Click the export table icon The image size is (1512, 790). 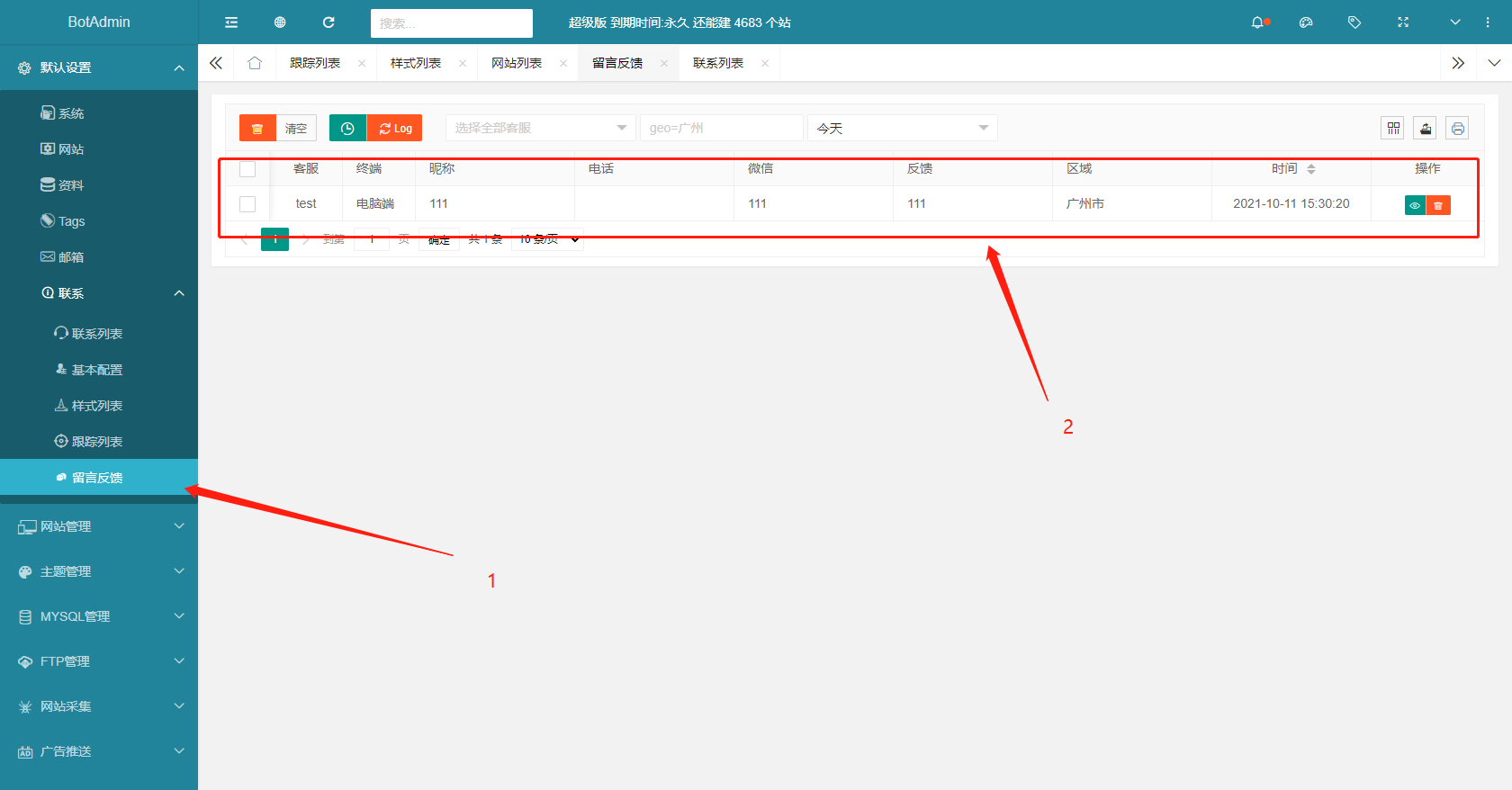coord(1426,128)
